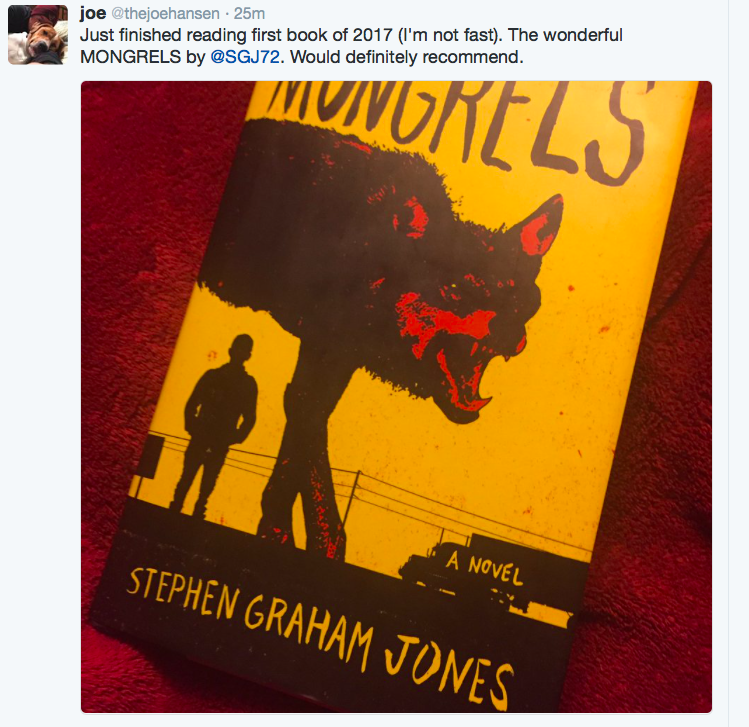This screenshot has height=727, width=749.
Task: Visit the mentioned @SGJ72 profile
Action: [245, 57]
